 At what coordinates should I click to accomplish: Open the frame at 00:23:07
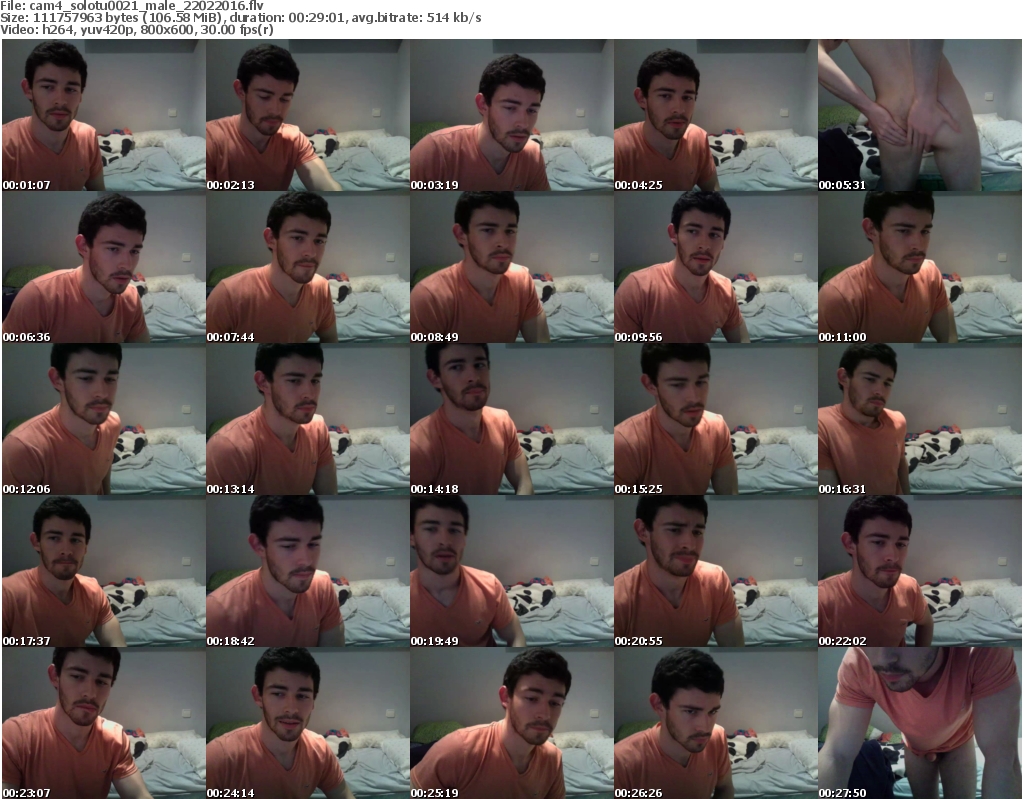[104, 723]
